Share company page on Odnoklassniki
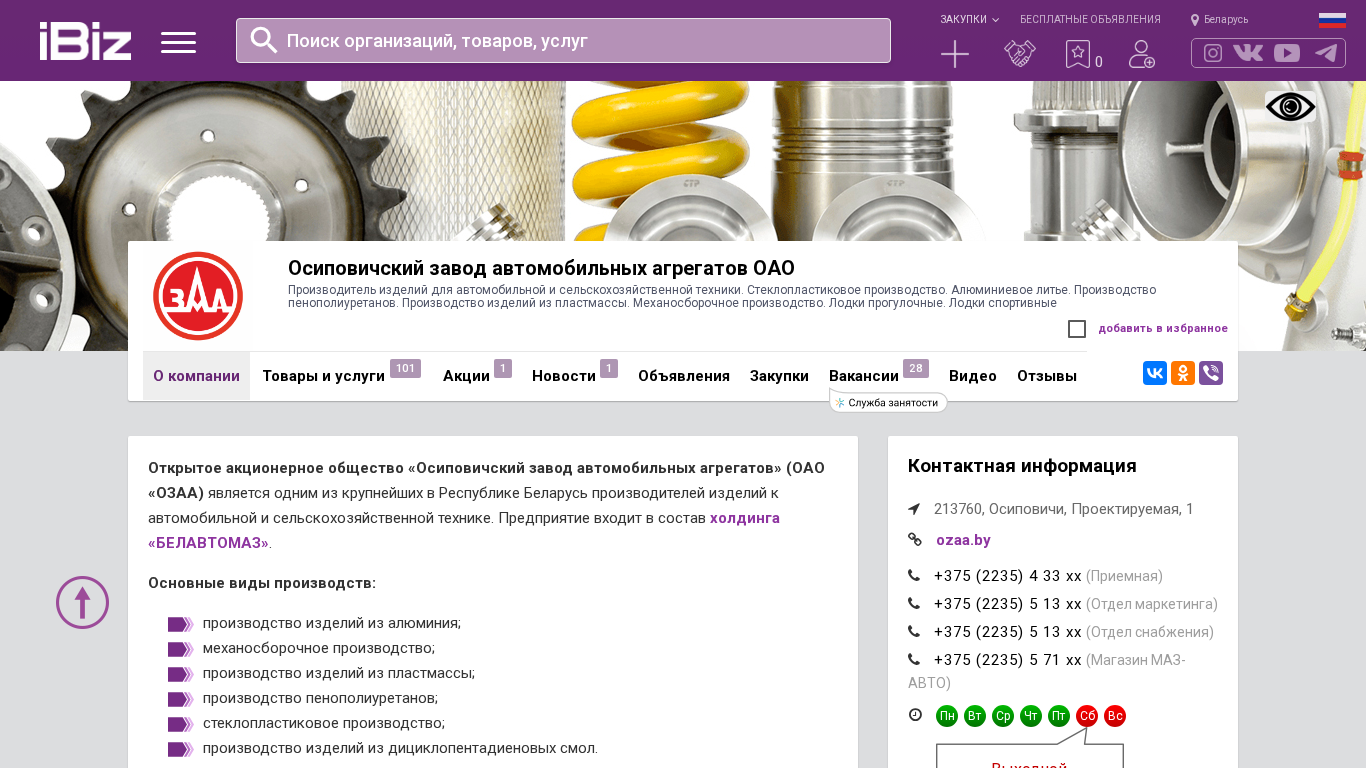The width and height of the screenshot is (1366, 768). pos(1183,373)
